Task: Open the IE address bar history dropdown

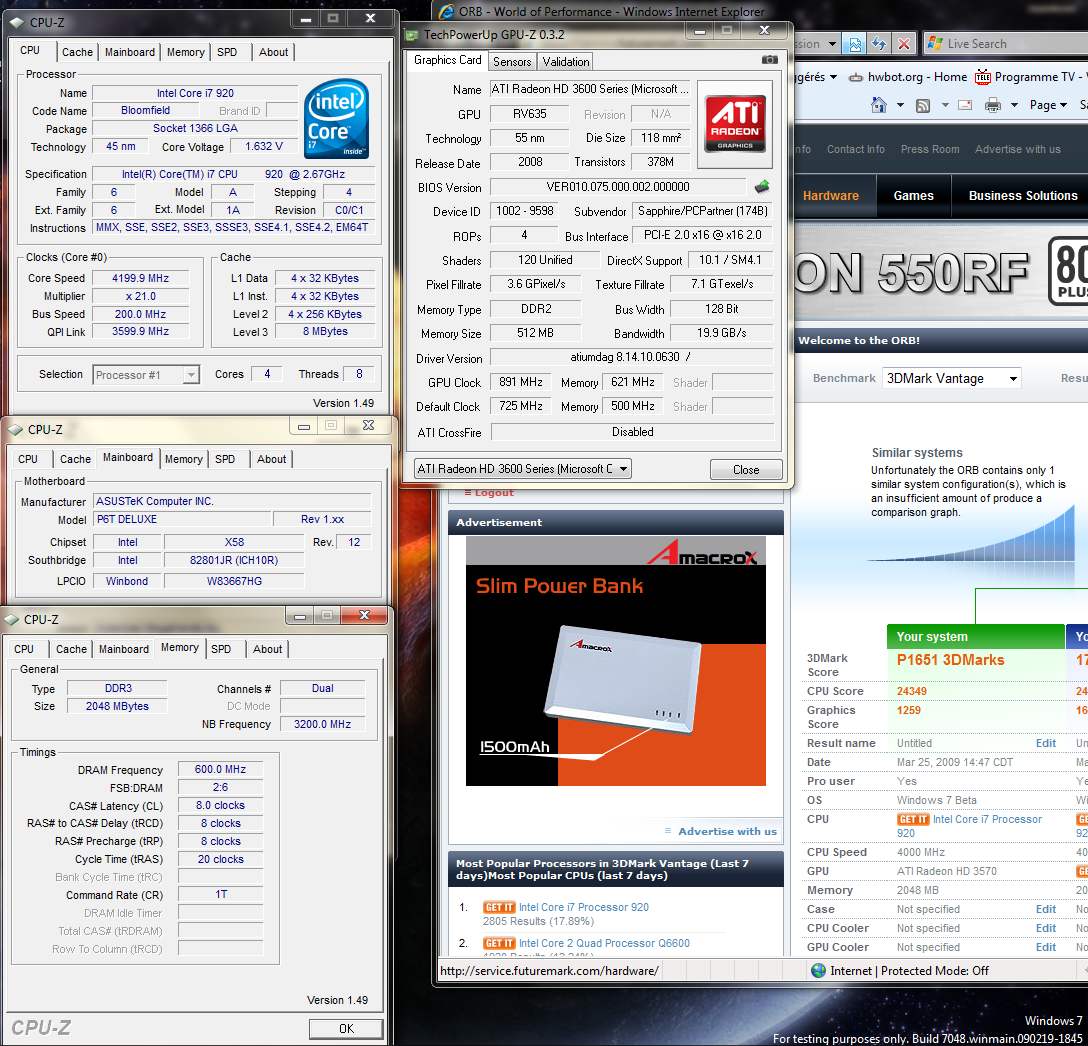Action: [x=832, y=44]
